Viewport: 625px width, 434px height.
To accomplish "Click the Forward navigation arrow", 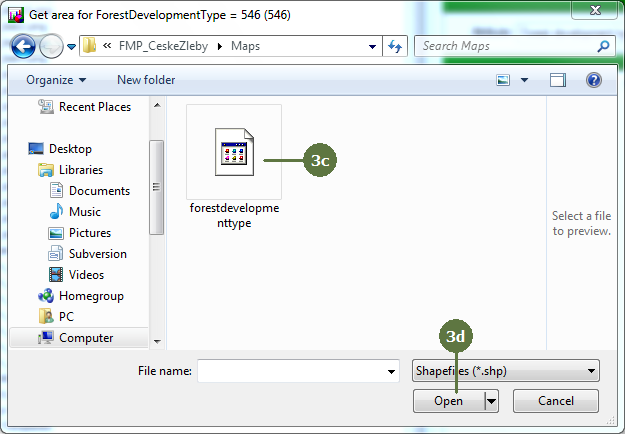I will [50, 46].
